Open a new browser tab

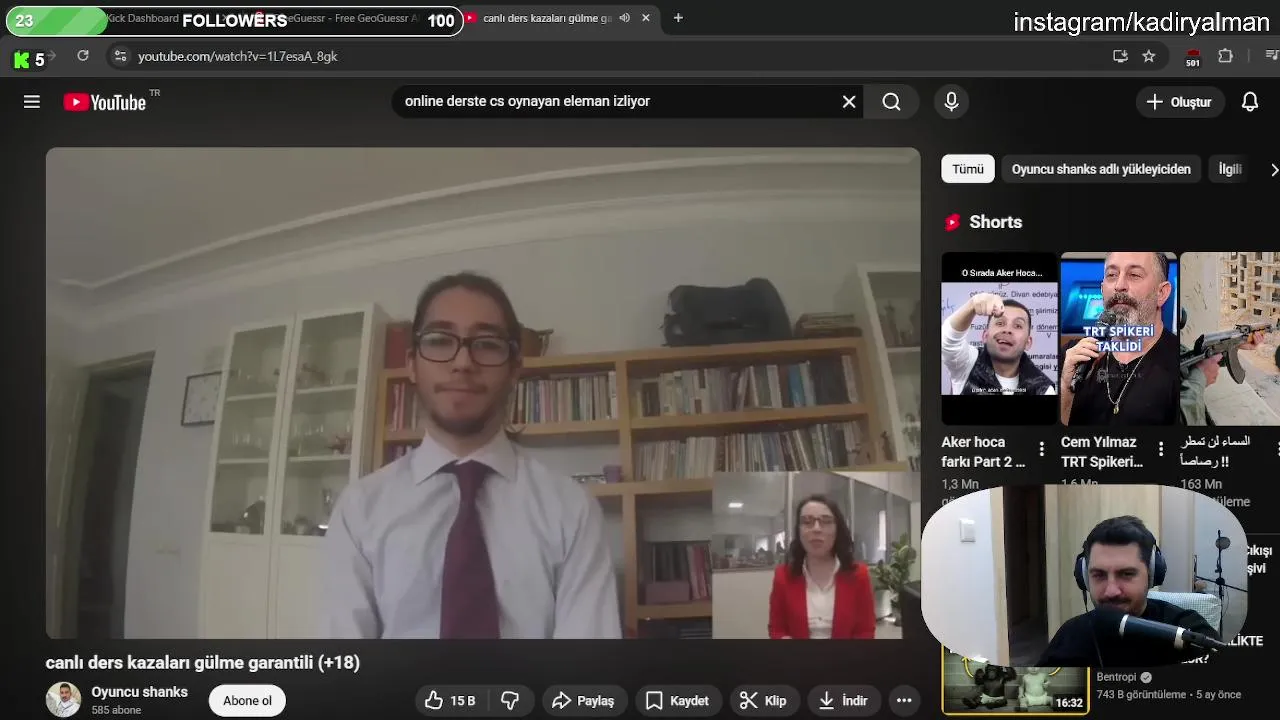[678, 18]
